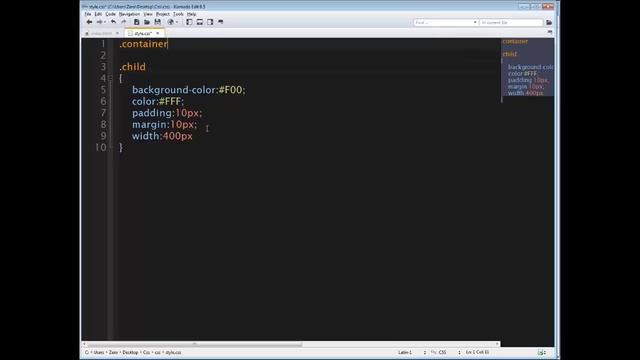Open the Find field dropdown arrow
The height and width of the screenshot is (360, 640).
(475, 22)
